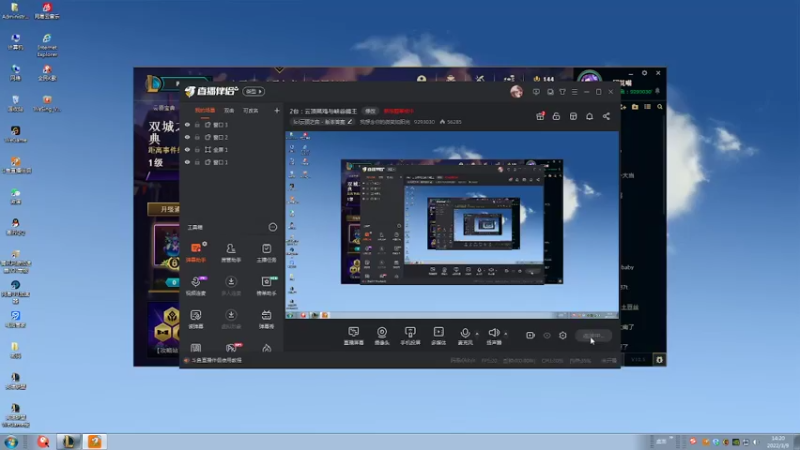Add a 多媒体 multimedia source
Viewport: 800px width, 450px height.
(438, 336)
